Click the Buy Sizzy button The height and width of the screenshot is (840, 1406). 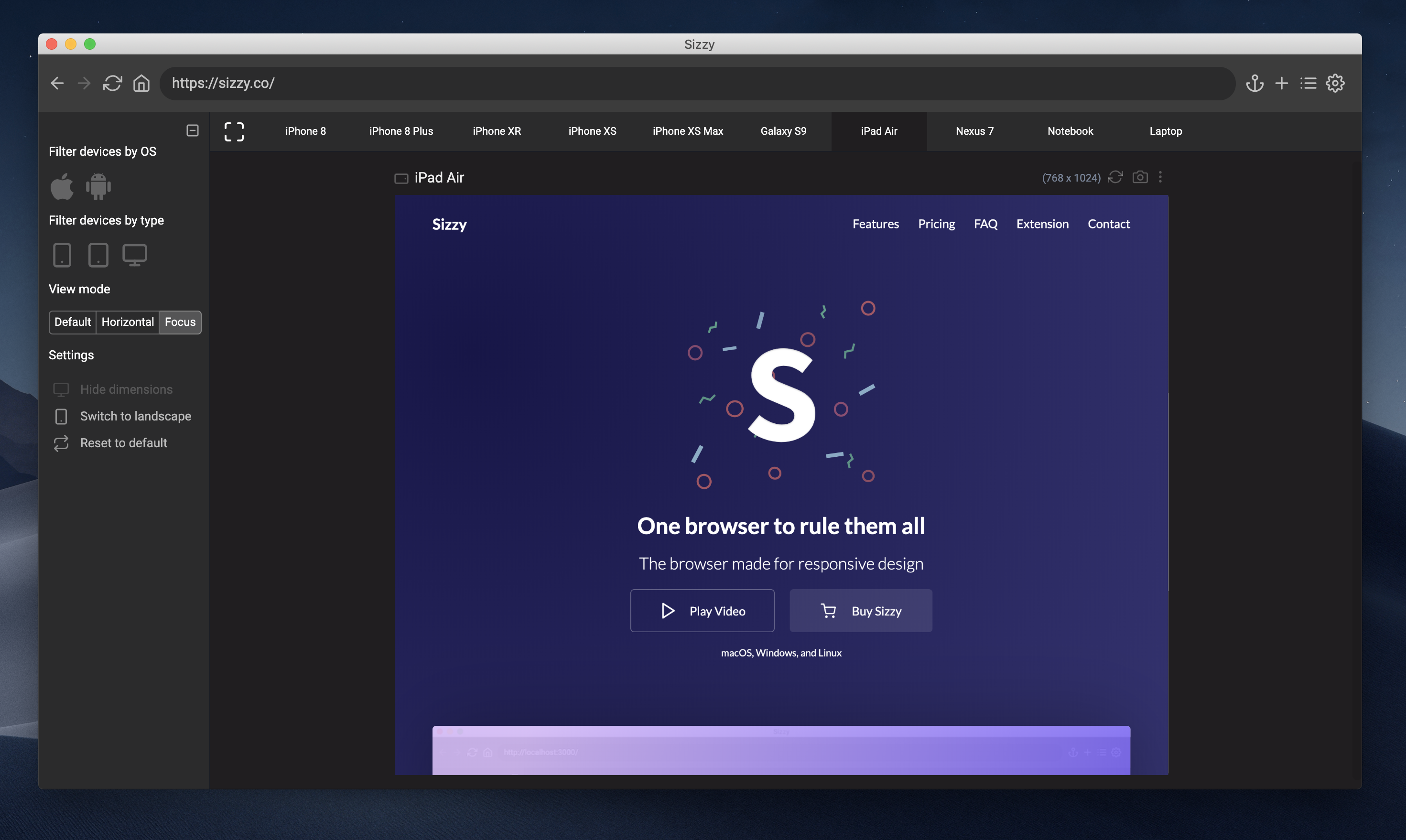pos(861,611)
